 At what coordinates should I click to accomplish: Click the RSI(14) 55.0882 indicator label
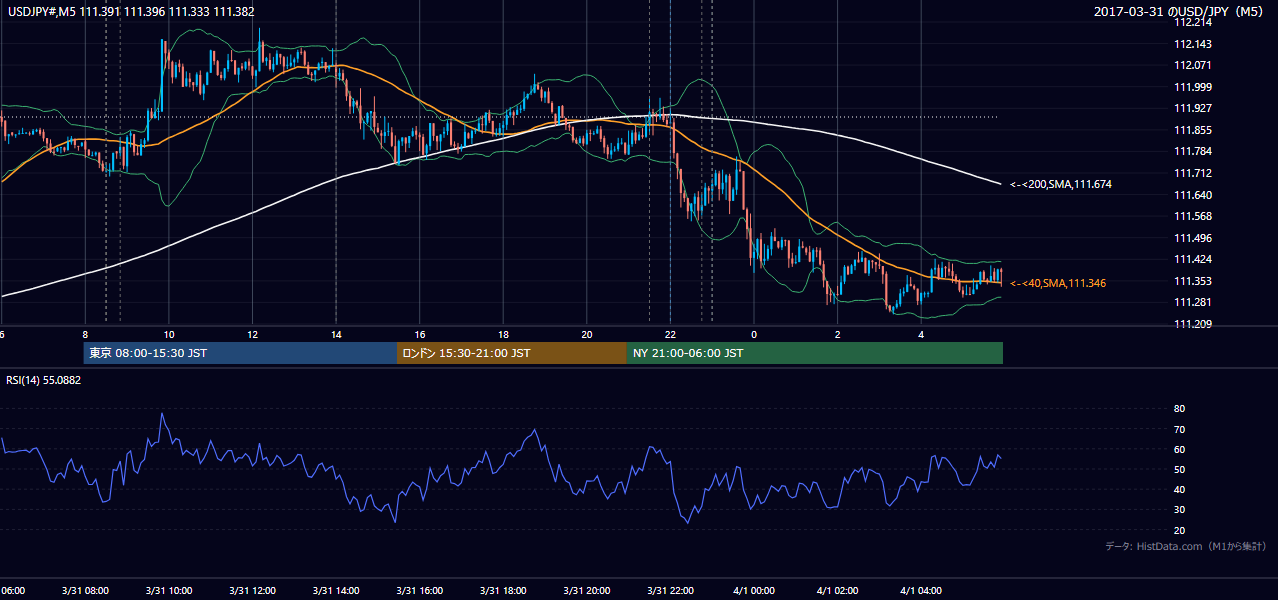tap(44, 379)
